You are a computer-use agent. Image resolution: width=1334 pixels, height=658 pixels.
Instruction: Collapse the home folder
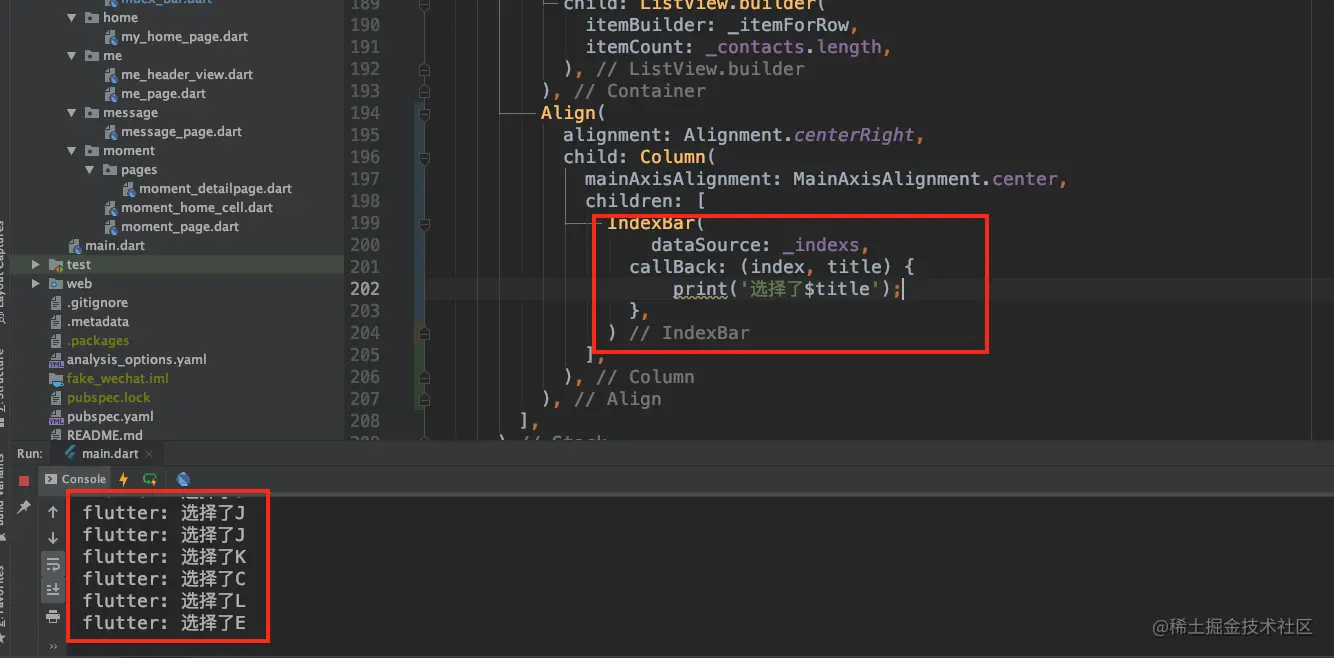[72, 18]
